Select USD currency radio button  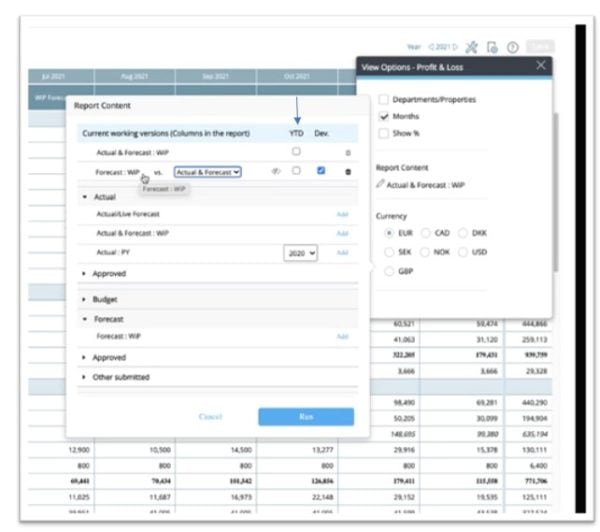point(464,252)
